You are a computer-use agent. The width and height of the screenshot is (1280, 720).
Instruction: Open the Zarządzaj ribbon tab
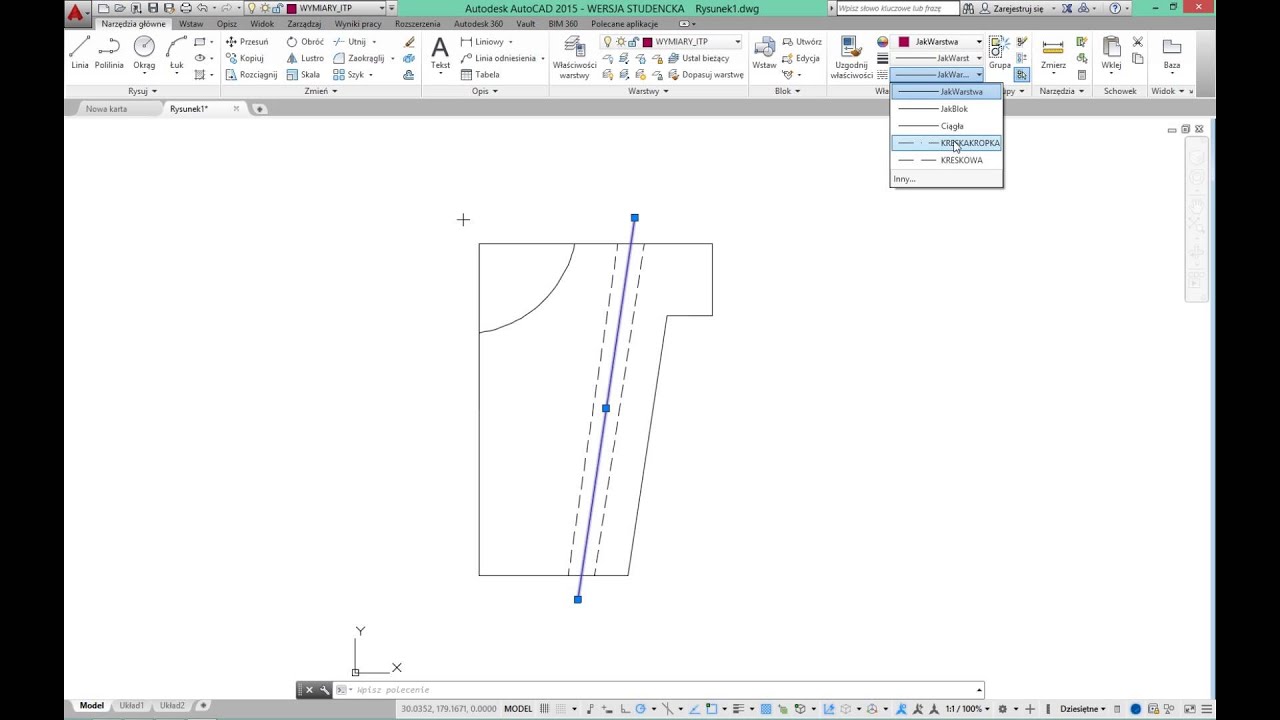305,23
